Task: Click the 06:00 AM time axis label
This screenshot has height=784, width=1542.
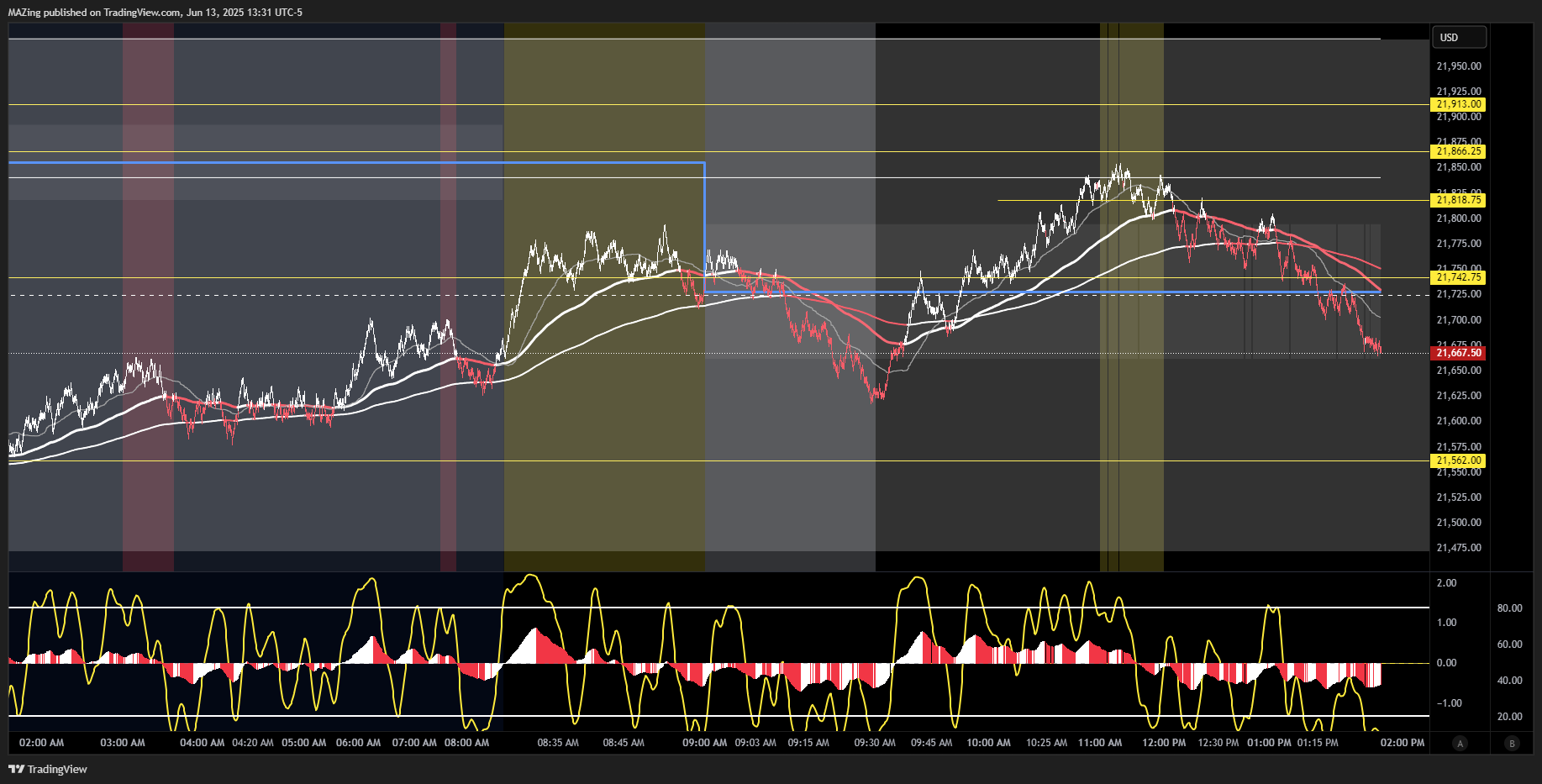Action: click(358, 743)
